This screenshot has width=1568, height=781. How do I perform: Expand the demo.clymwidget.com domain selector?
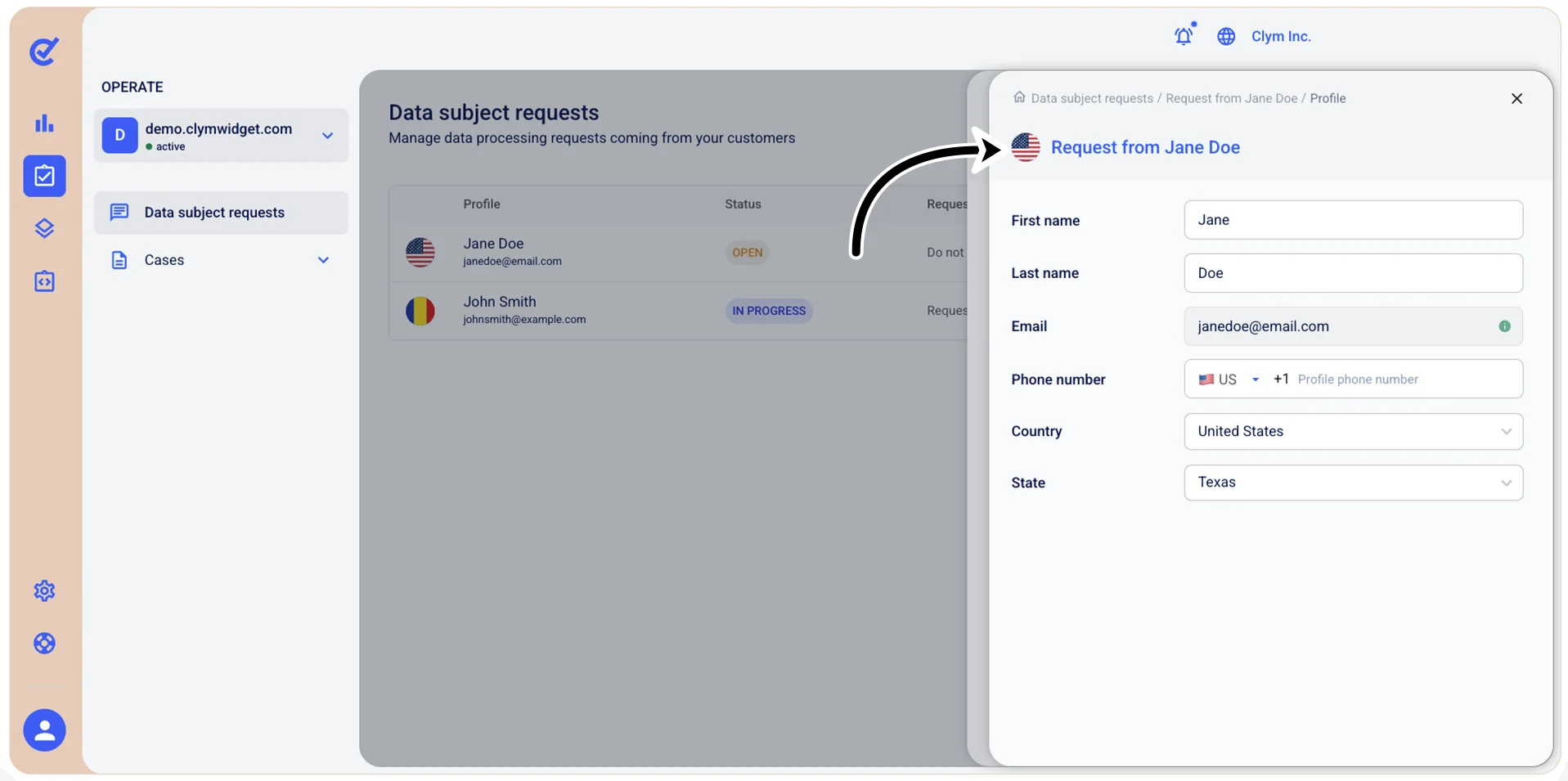(x=221, y=135)
